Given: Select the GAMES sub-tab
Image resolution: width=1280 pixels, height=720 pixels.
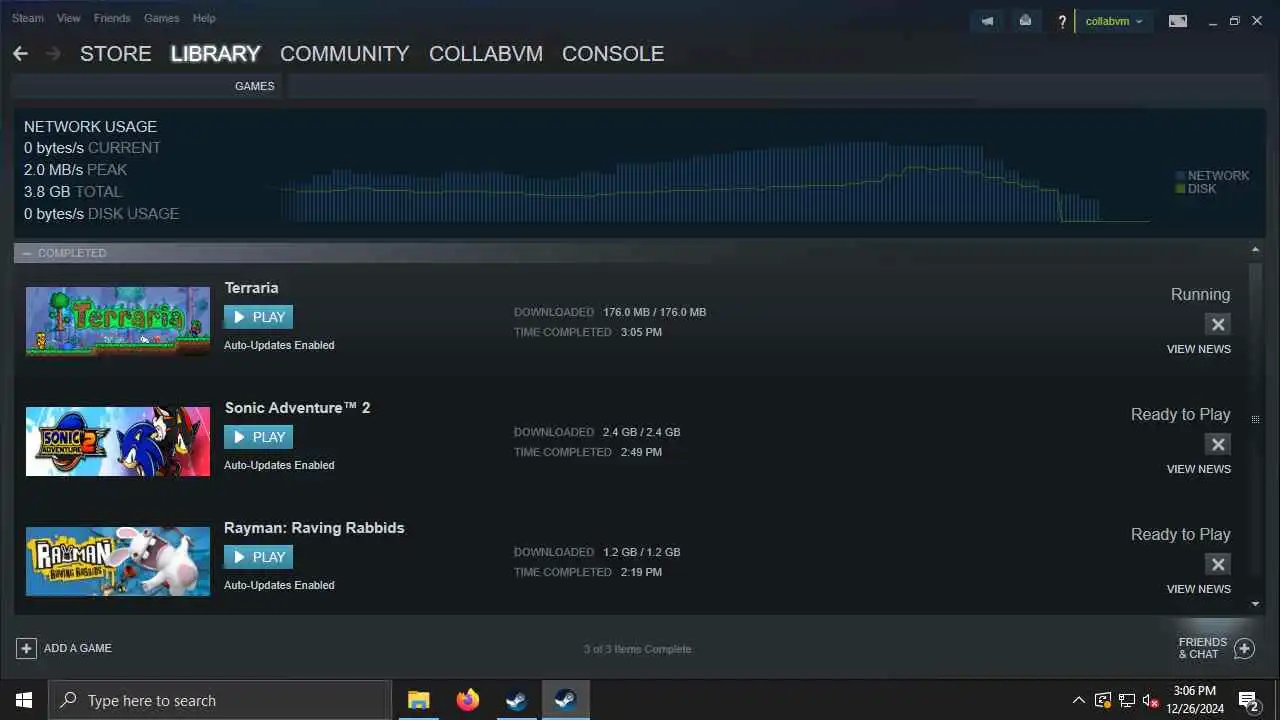Looking at the screenshot, I should click(x=255, y=86).
